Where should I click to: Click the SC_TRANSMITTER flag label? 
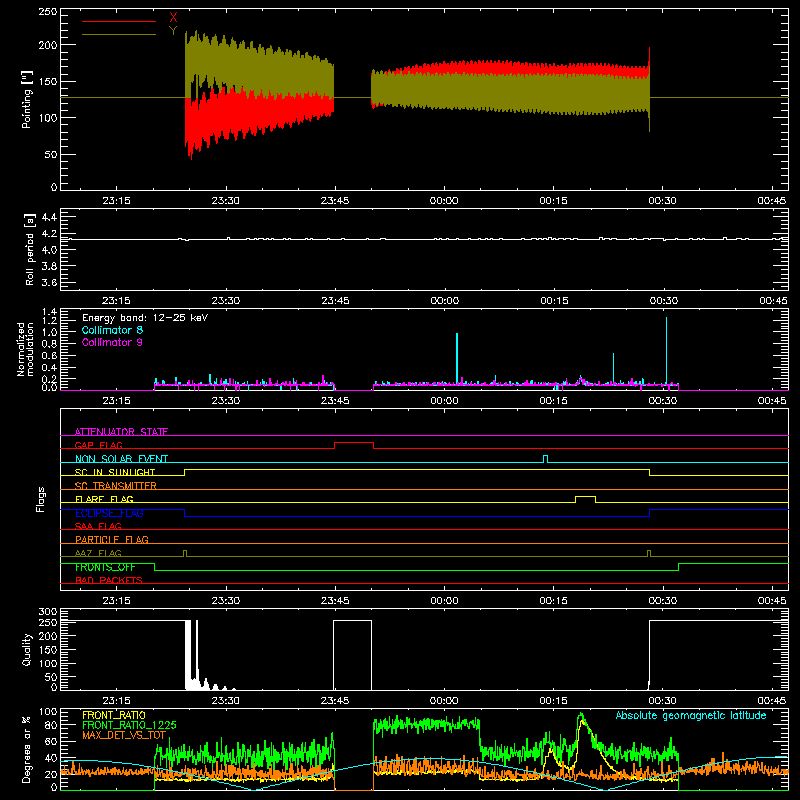coord(116,485)
